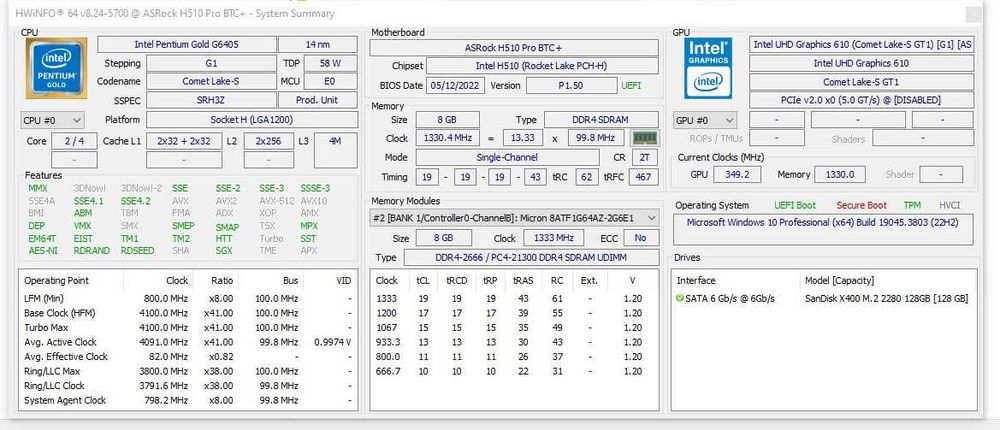1000x430 pixels.
Task: Click the CR 2T value
Action: [645, 157]
